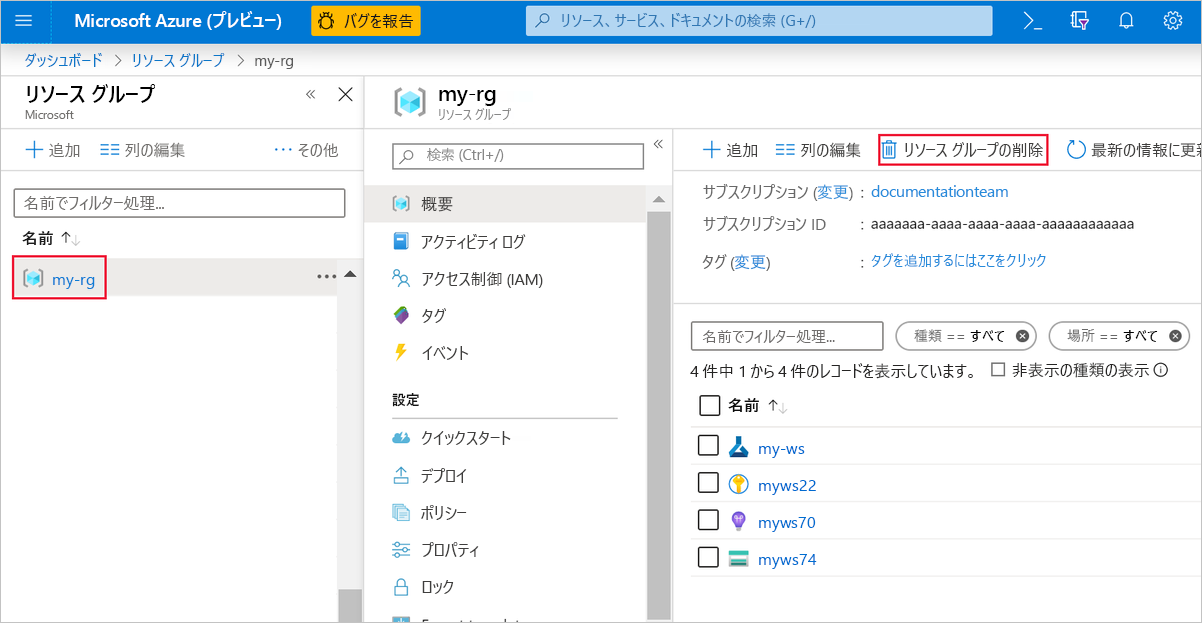Toggle 非表示の種類の表示 checkbox
Screen dimensions: 1202x623
(997, 369)
